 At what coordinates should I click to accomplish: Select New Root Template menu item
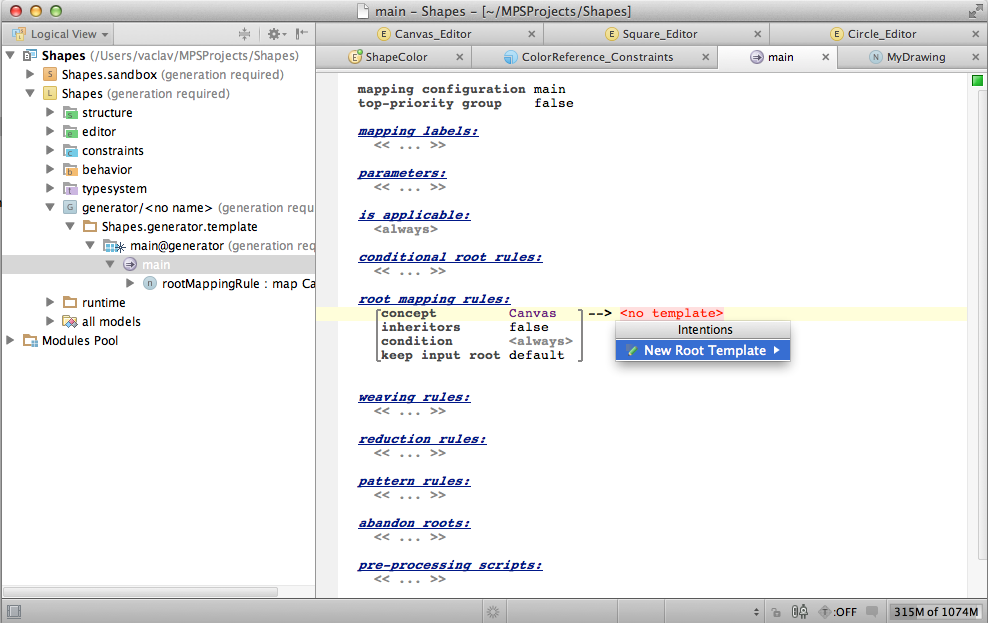703,350
